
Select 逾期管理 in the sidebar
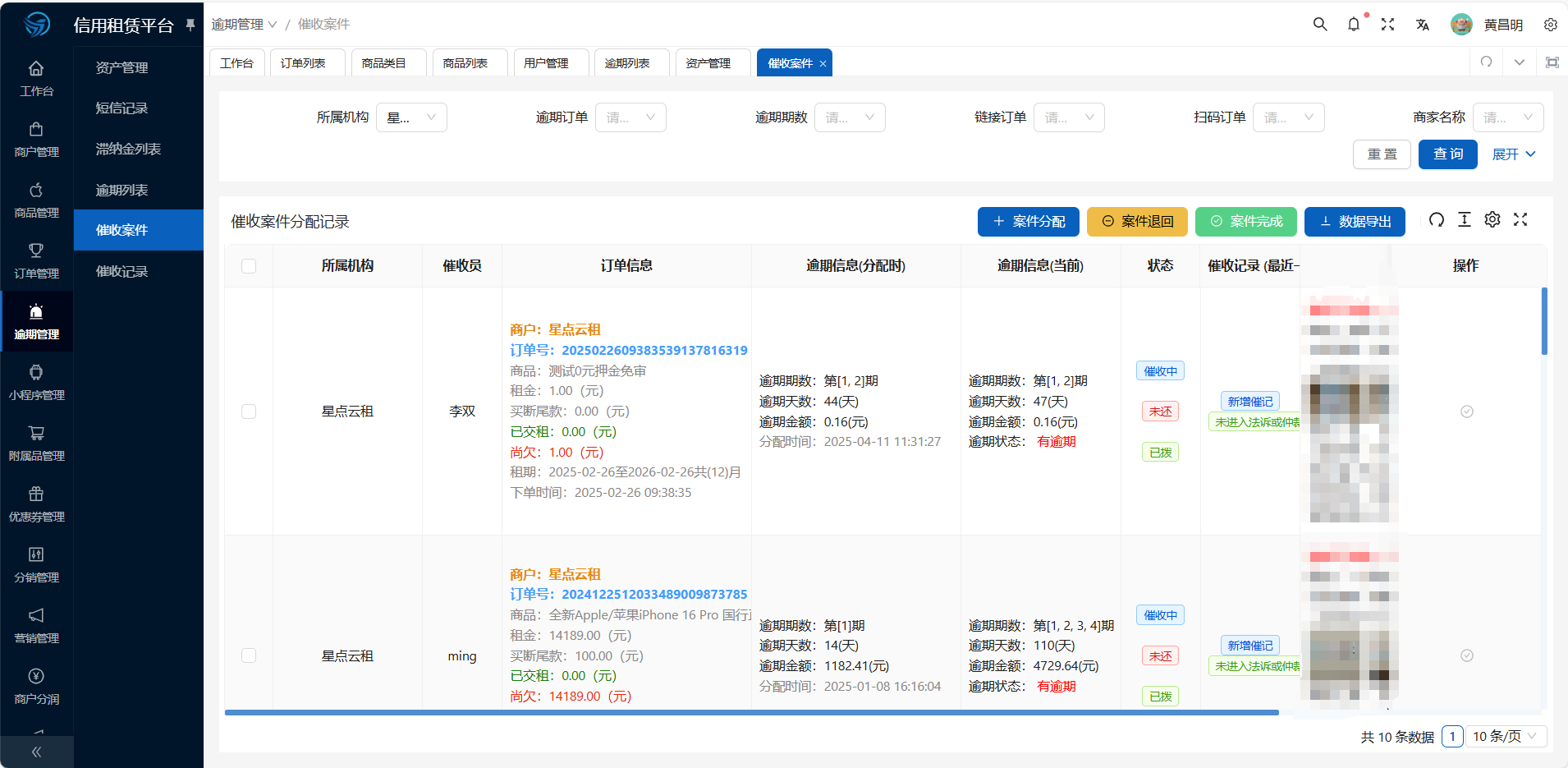[36, 322]
